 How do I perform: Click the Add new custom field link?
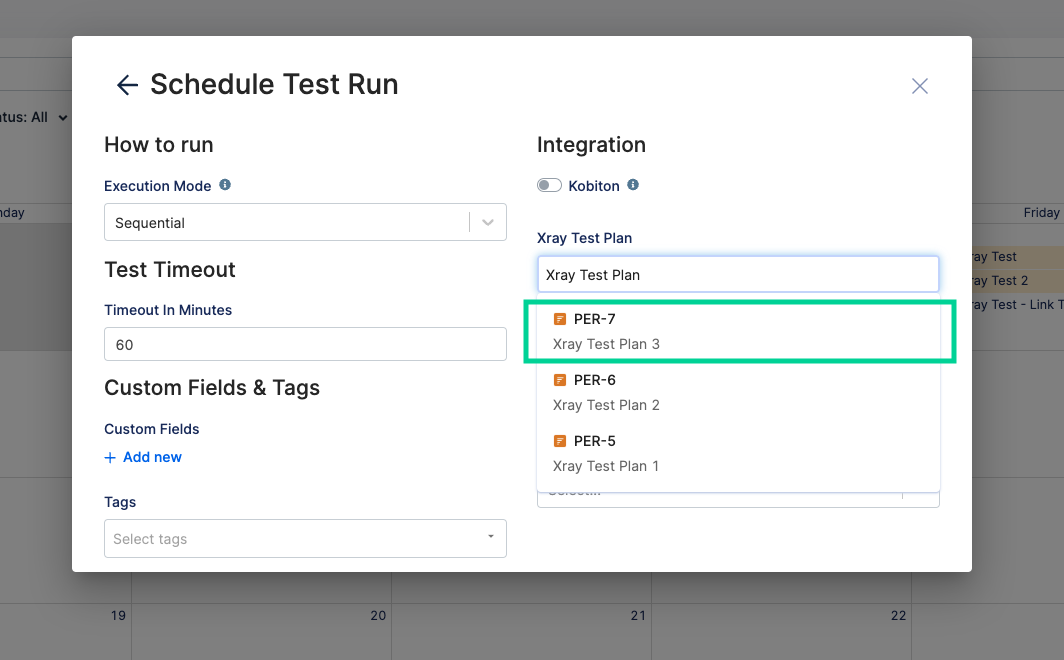point(151,457)
